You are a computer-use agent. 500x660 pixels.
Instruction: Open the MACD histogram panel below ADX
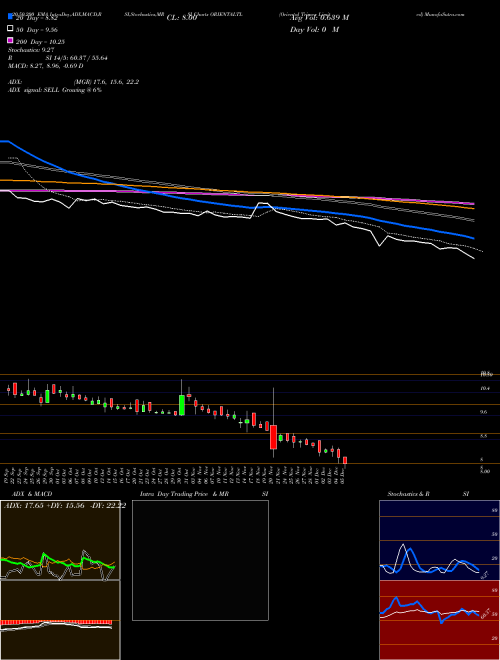click(60, 620)
